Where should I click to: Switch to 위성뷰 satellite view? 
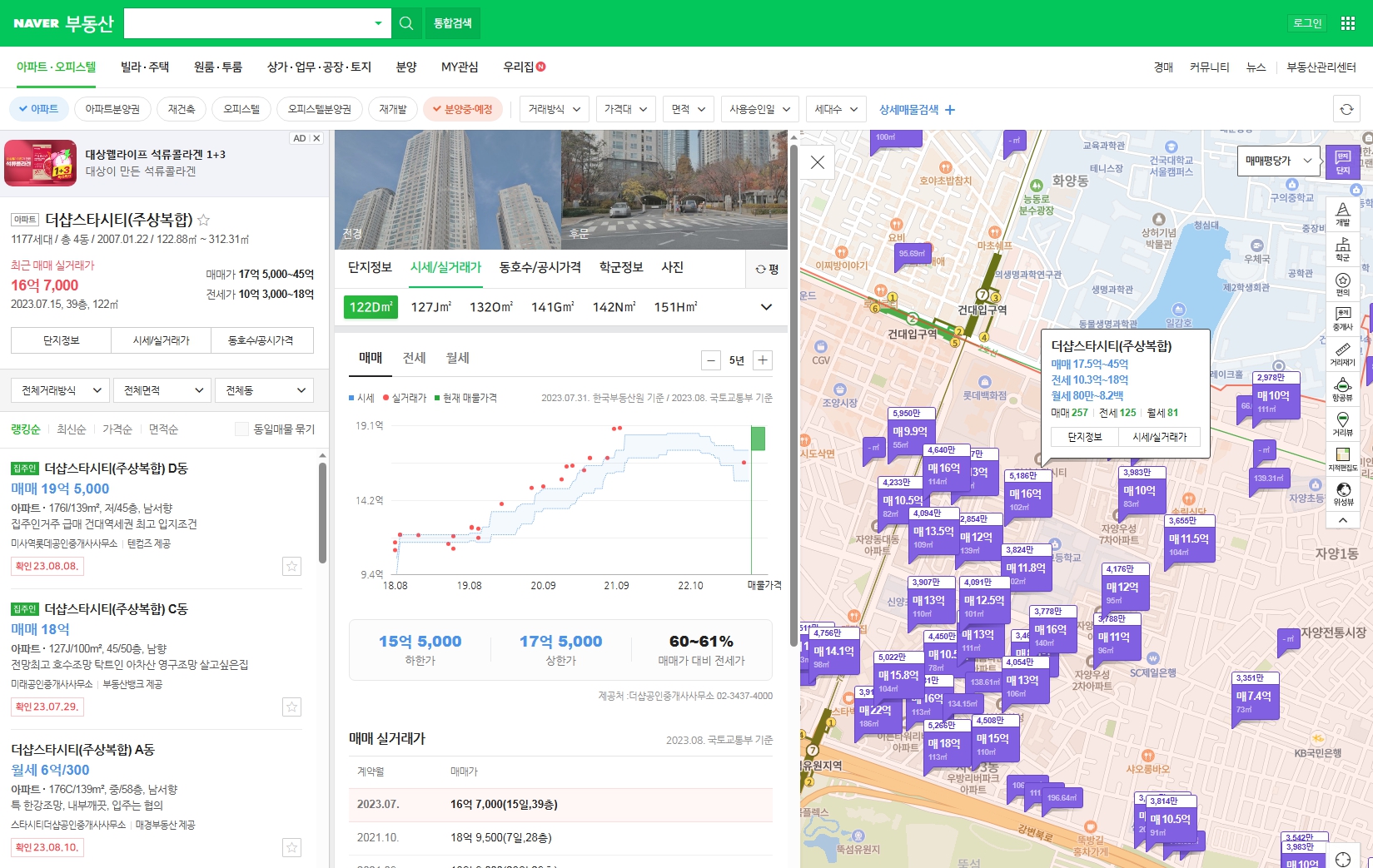coord(1343,494)
